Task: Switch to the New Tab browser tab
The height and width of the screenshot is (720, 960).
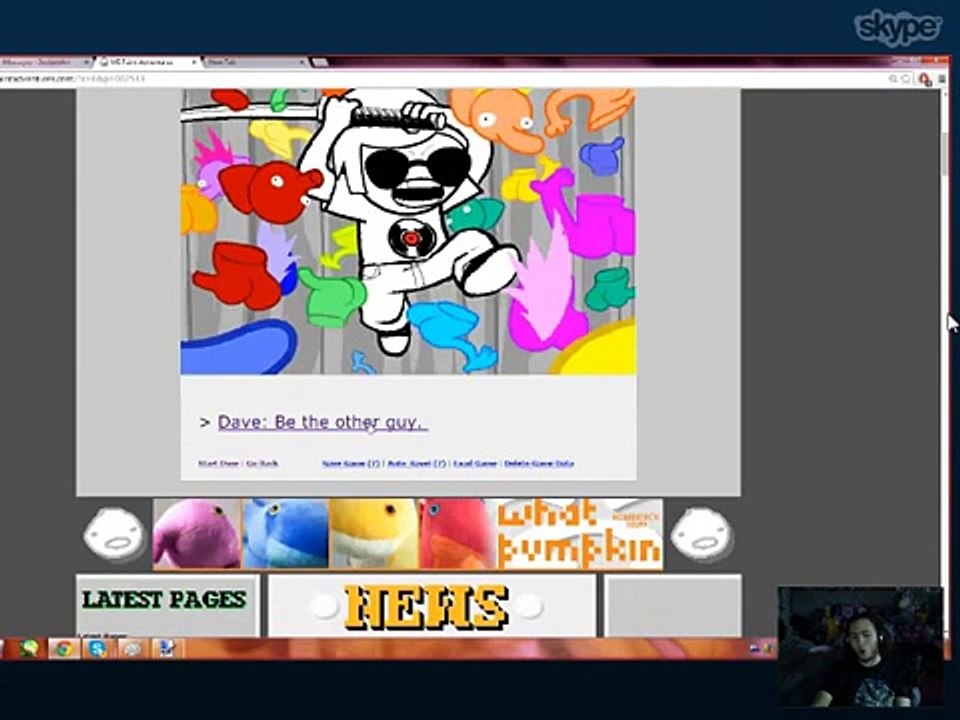Action: pyautogui.click(x=254, y=62)
